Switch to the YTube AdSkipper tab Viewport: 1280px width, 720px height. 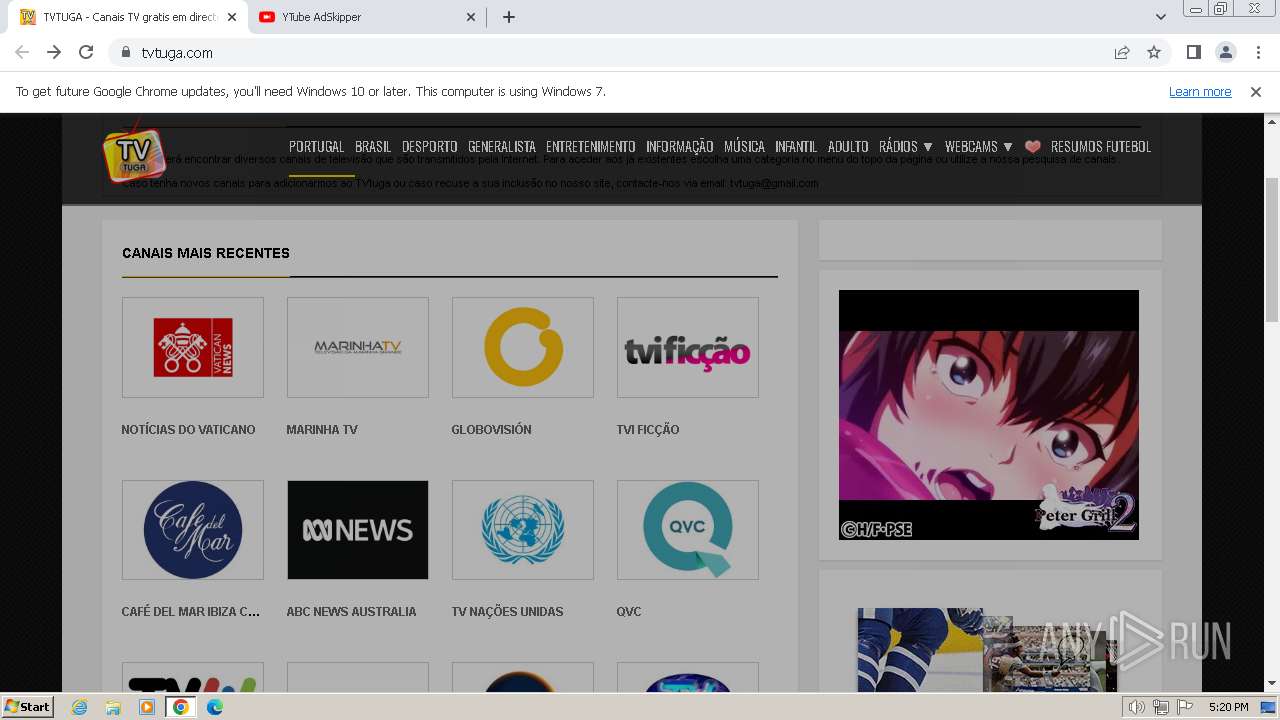point(368,17)
